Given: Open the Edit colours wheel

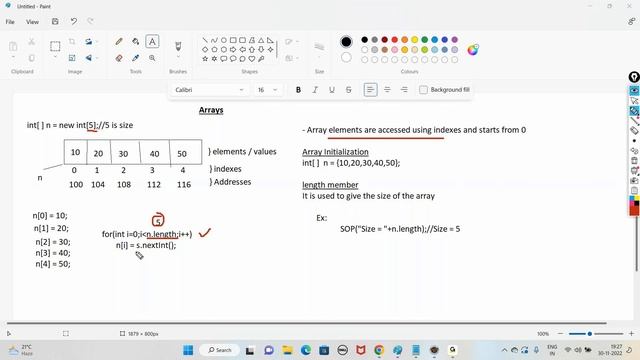Looking at the screenshot, I should (x=473, y=49).
